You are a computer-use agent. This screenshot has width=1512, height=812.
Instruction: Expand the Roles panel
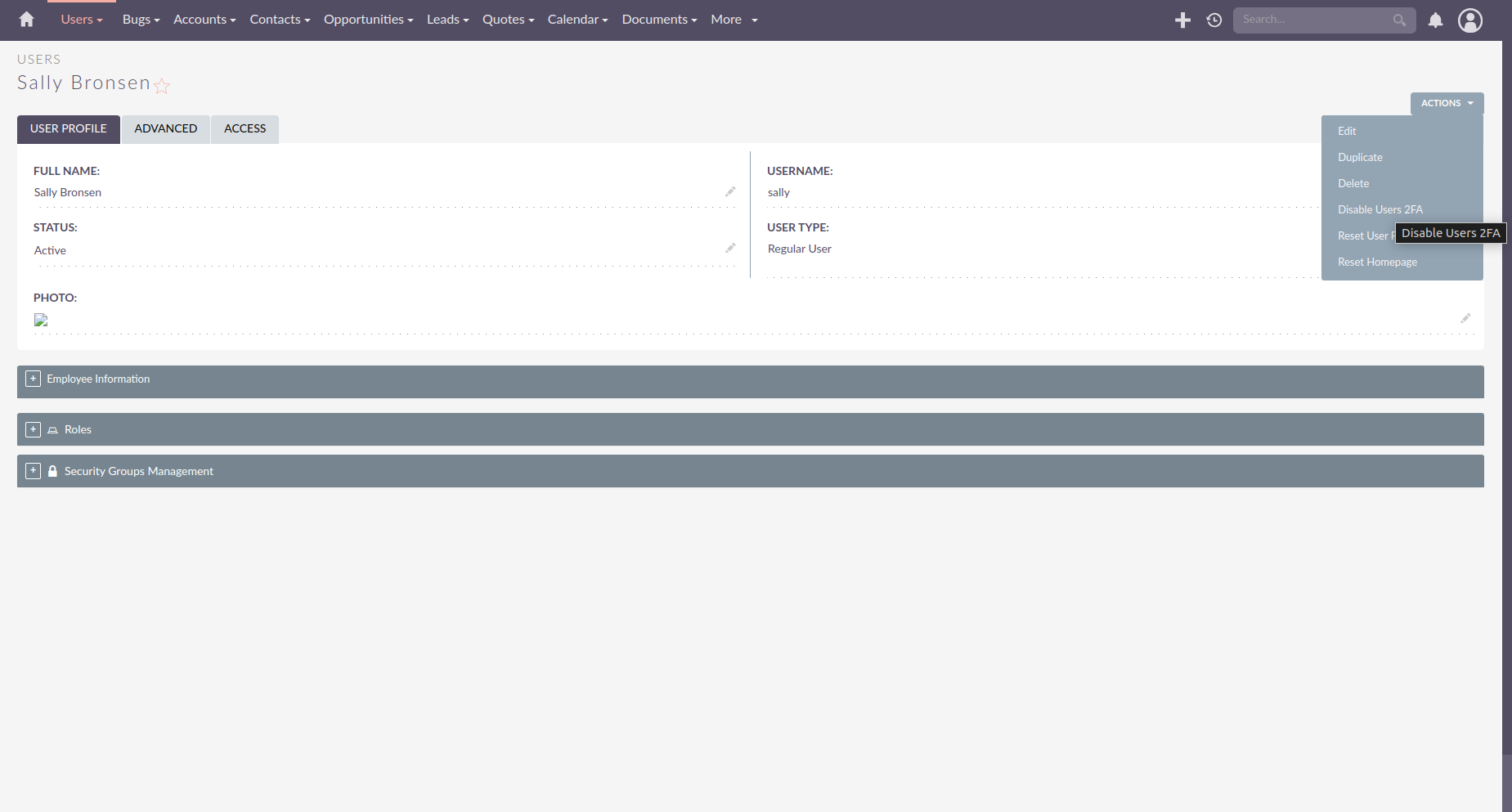pos(33,429)
